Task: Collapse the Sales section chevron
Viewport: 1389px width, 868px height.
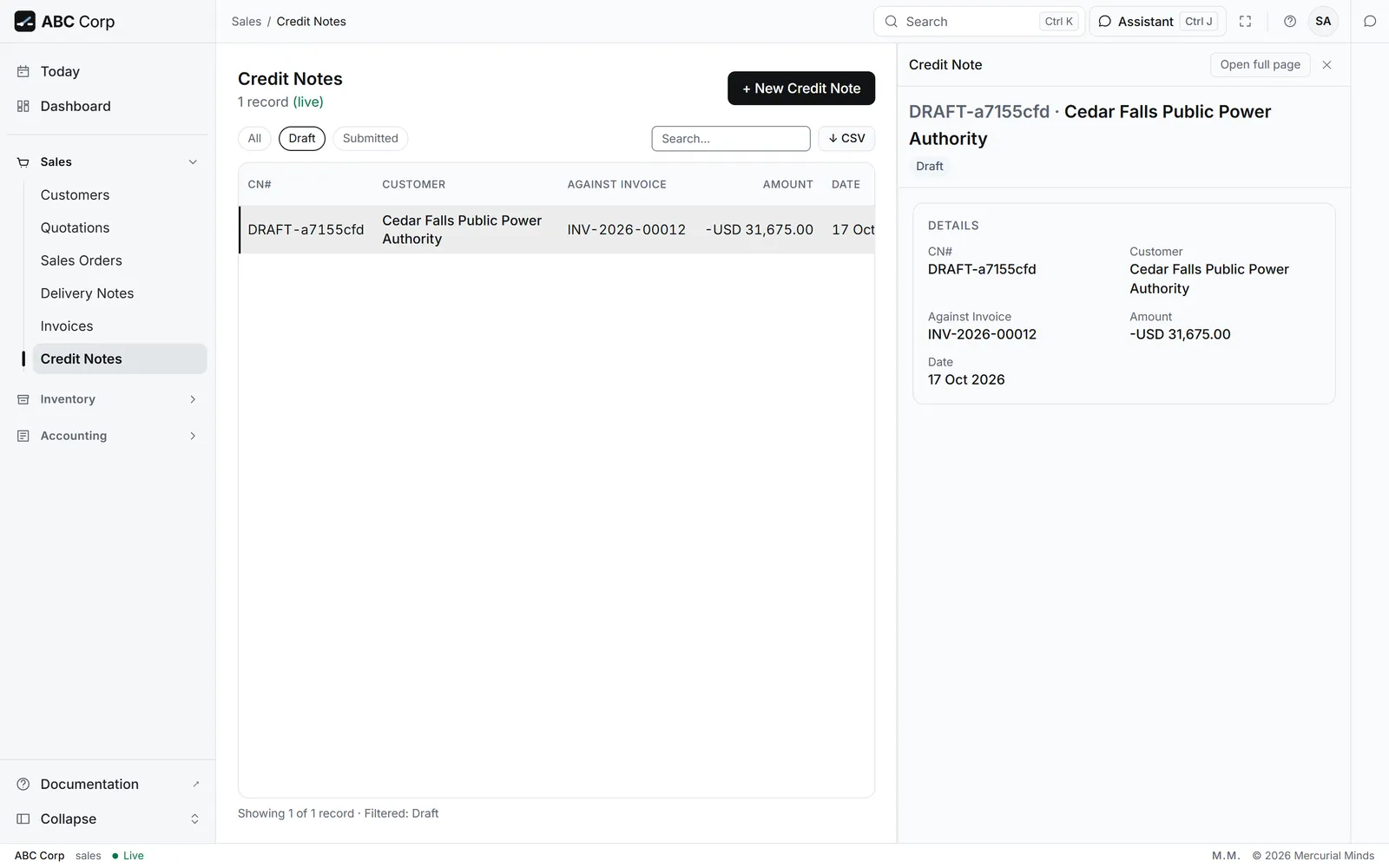Action: tap(193, 162)
